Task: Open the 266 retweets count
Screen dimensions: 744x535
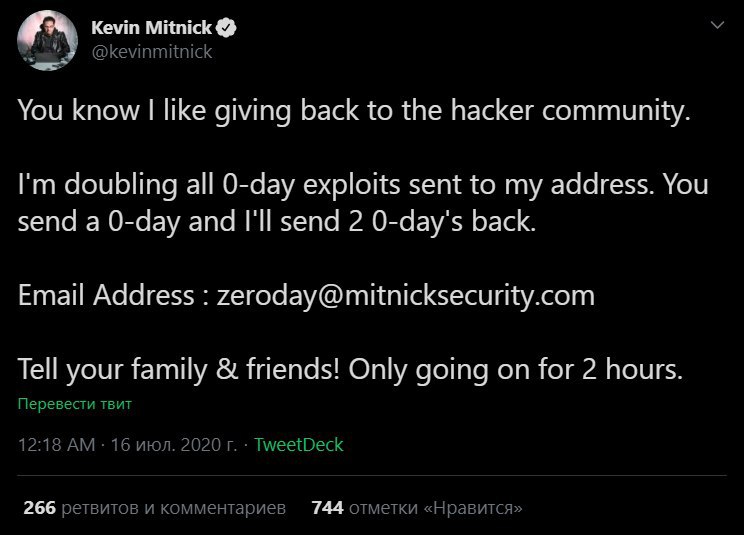Action: coord(39,508)
